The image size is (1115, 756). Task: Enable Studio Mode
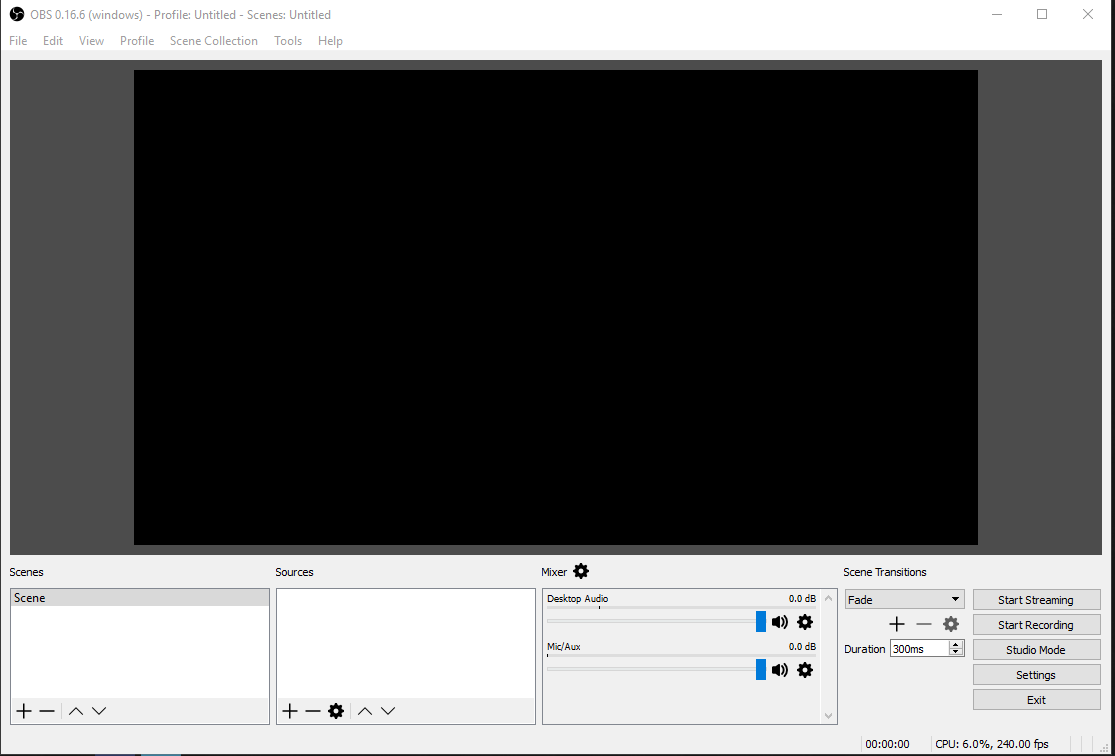(x=1036, y=650)
